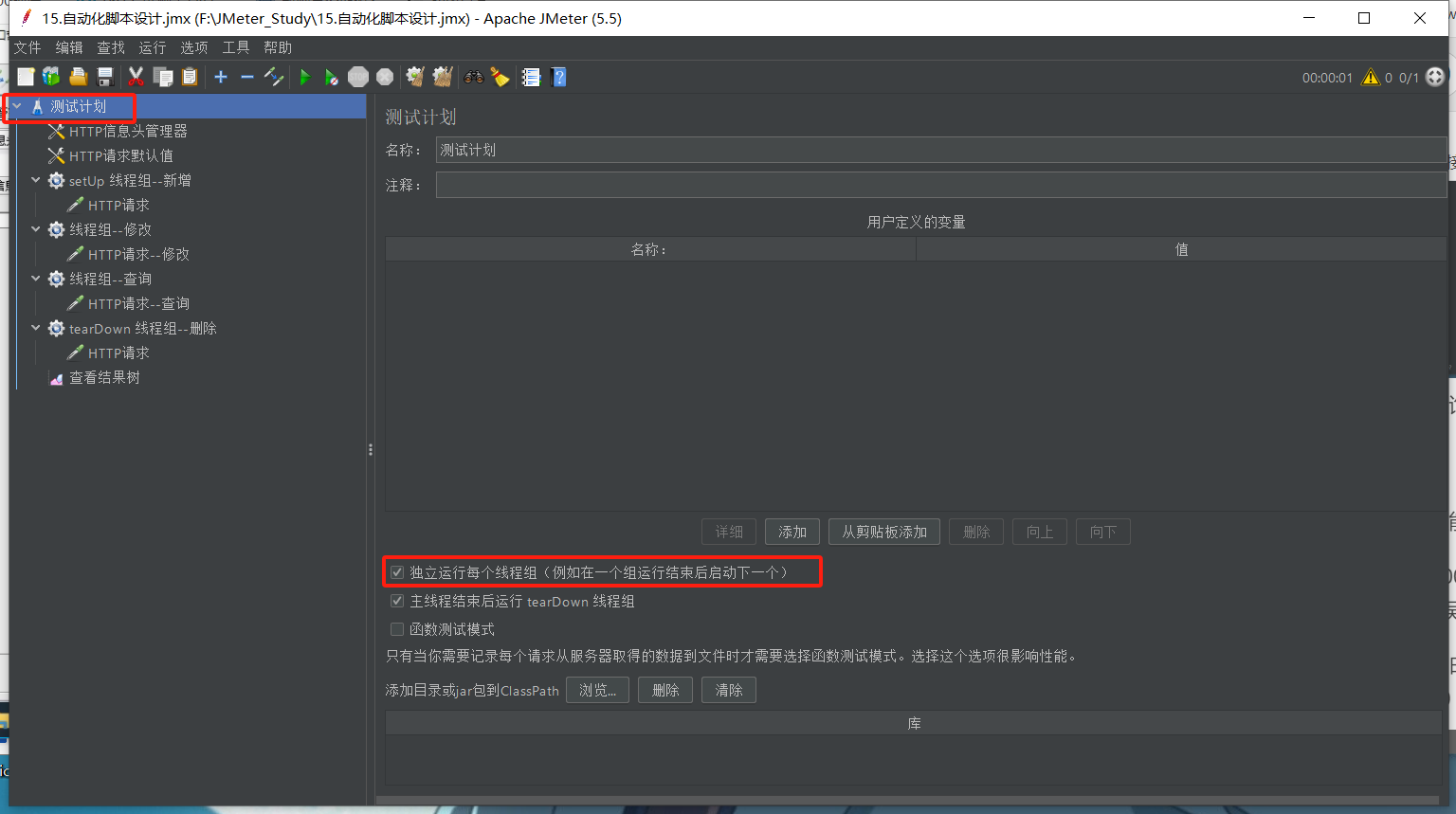Open Search with the binoculars icon
The image size is (1456, 814).
click(x=474, y=77)
